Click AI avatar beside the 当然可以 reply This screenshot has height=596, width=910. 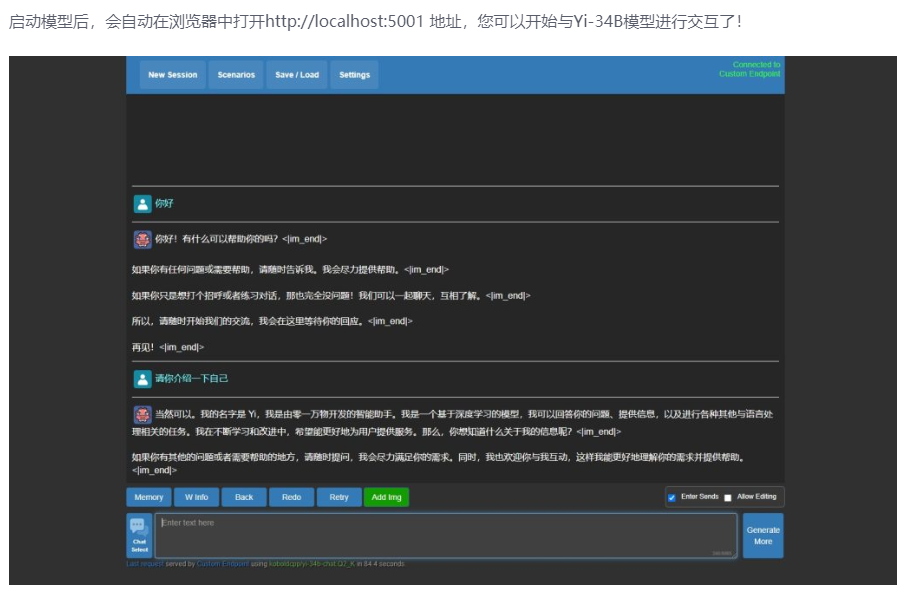142,414
